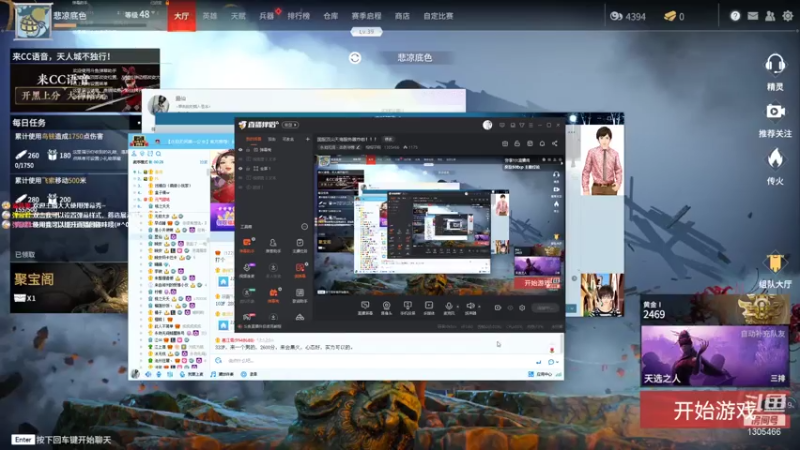
Task: Open the mode dropdown pill beside streaming app logo
Action: (290, 125)
